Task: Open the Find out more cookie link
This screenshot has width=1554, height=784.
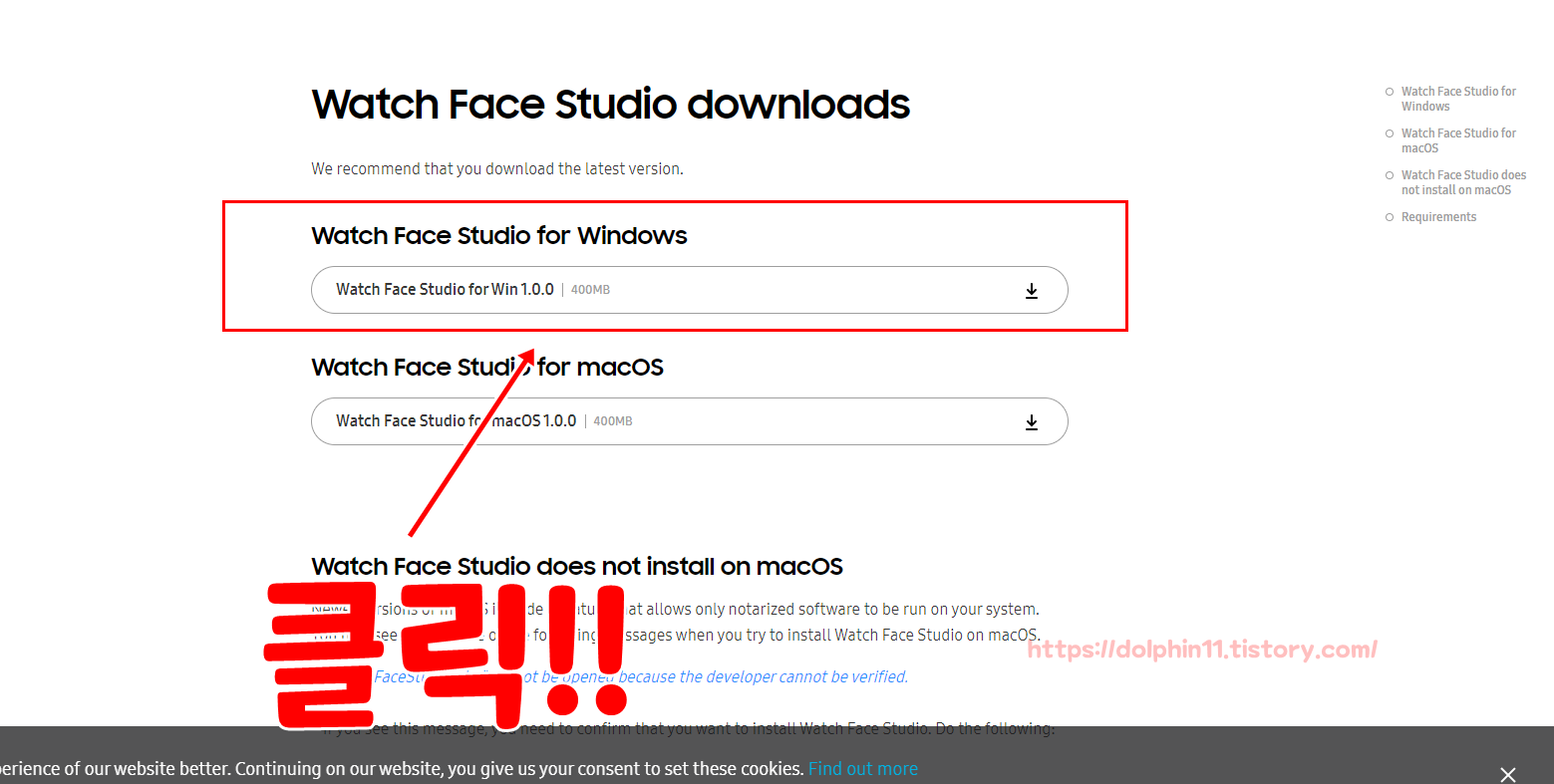Action: tap(863, 769)
